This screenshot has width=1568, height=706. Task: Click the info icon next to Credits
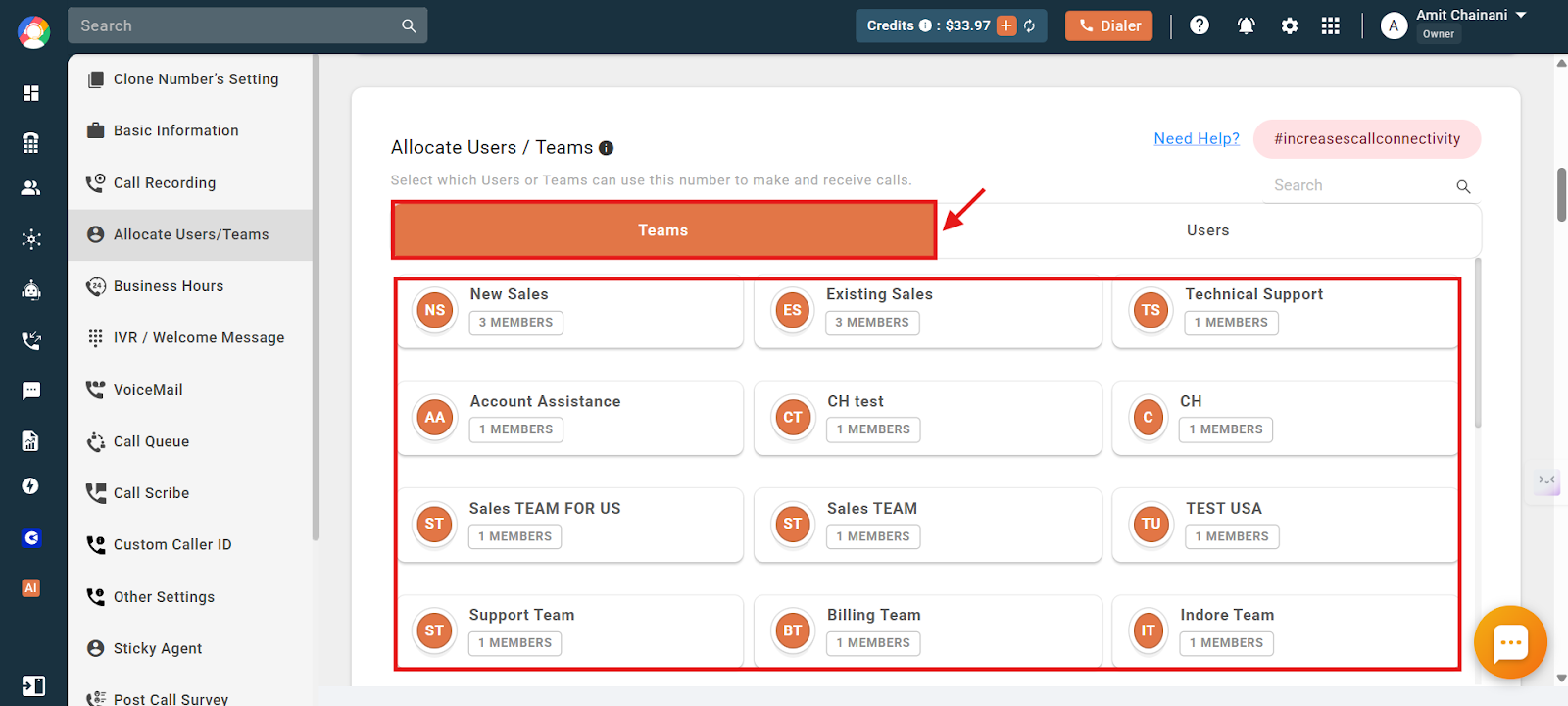point(925,25)
